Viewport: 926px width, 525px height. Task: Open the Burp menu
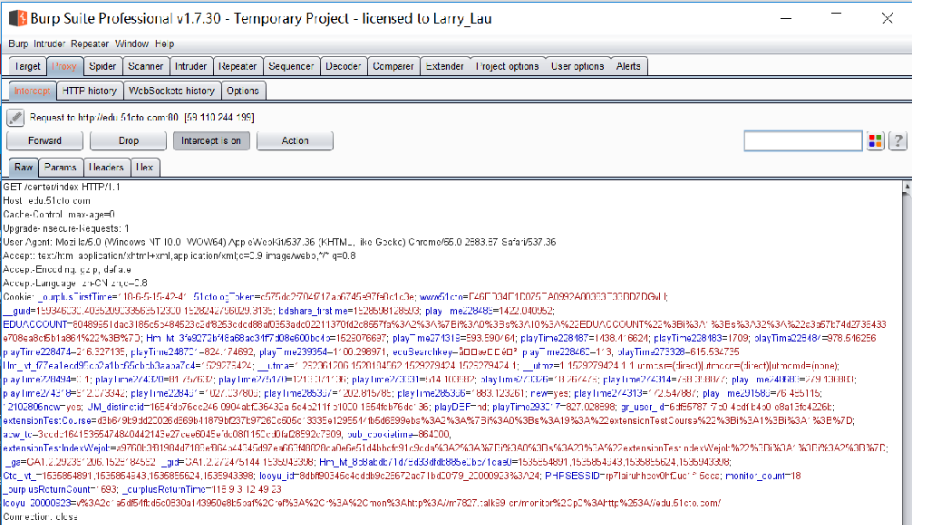pos(18,44)
